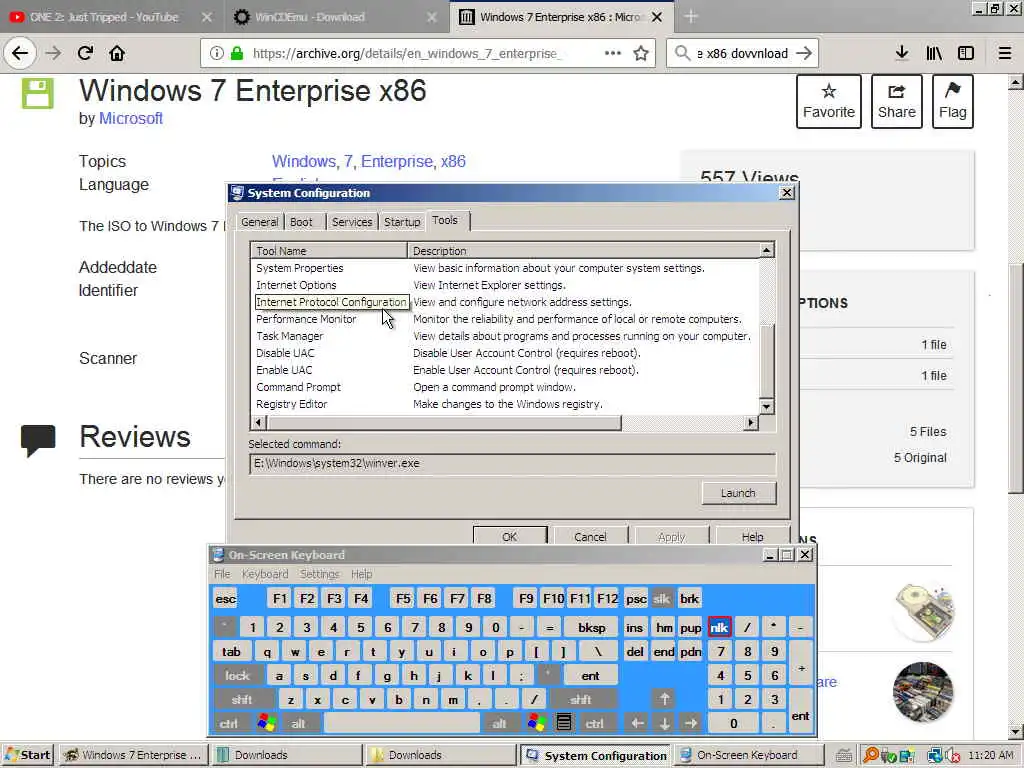Select the Performance Monitor tool row
Image resolution: width=1024 pixels, height=768 pixels.
click(505, 319)
